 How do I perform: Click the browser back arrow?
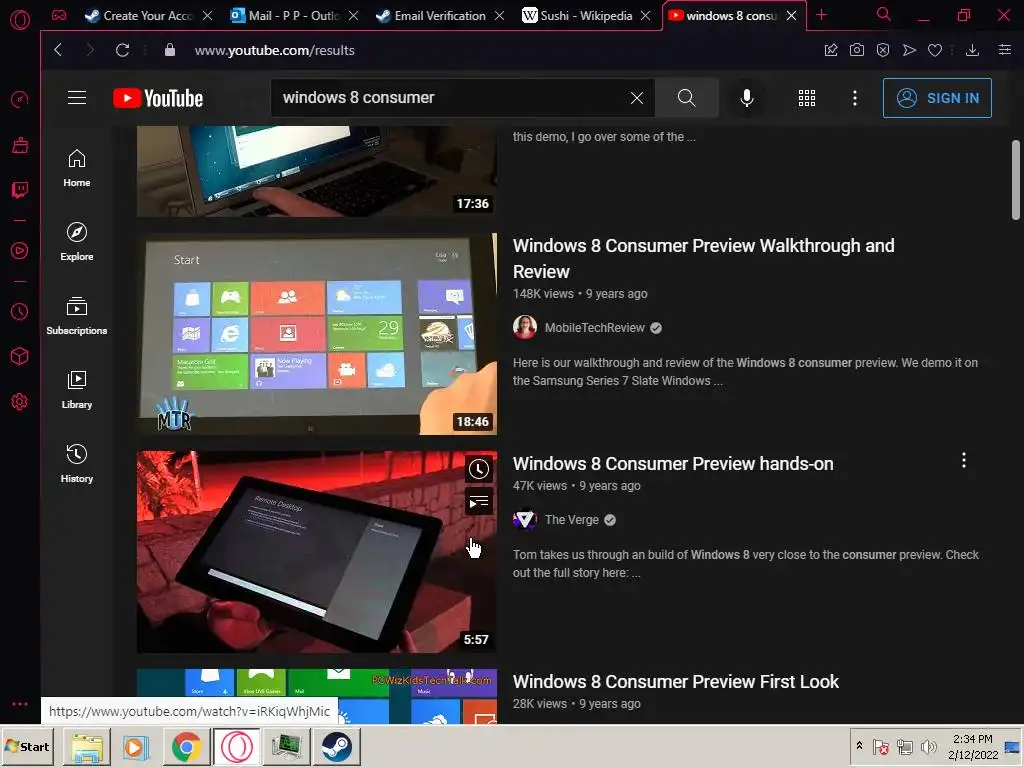click(x=58, y=50)
